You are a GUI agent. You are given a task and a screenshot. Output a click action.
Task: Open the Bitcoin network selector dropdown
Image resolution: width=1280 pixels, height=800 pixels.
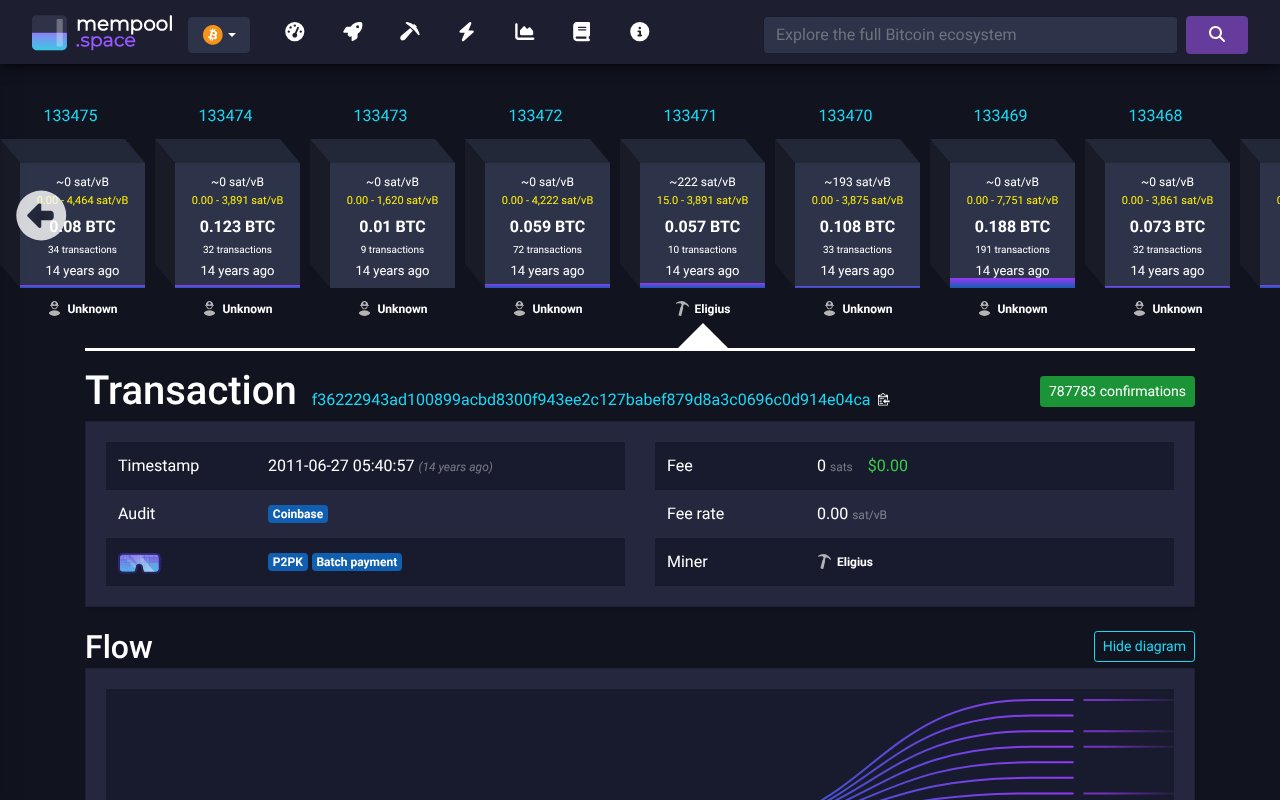tap(218, 33)
